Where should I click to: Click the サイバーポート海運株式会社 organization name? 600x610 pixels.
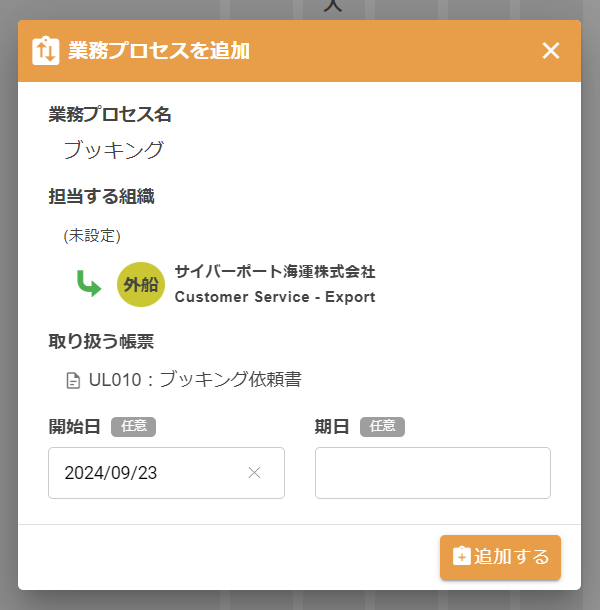pyautogui.click(x=275, y=272)
